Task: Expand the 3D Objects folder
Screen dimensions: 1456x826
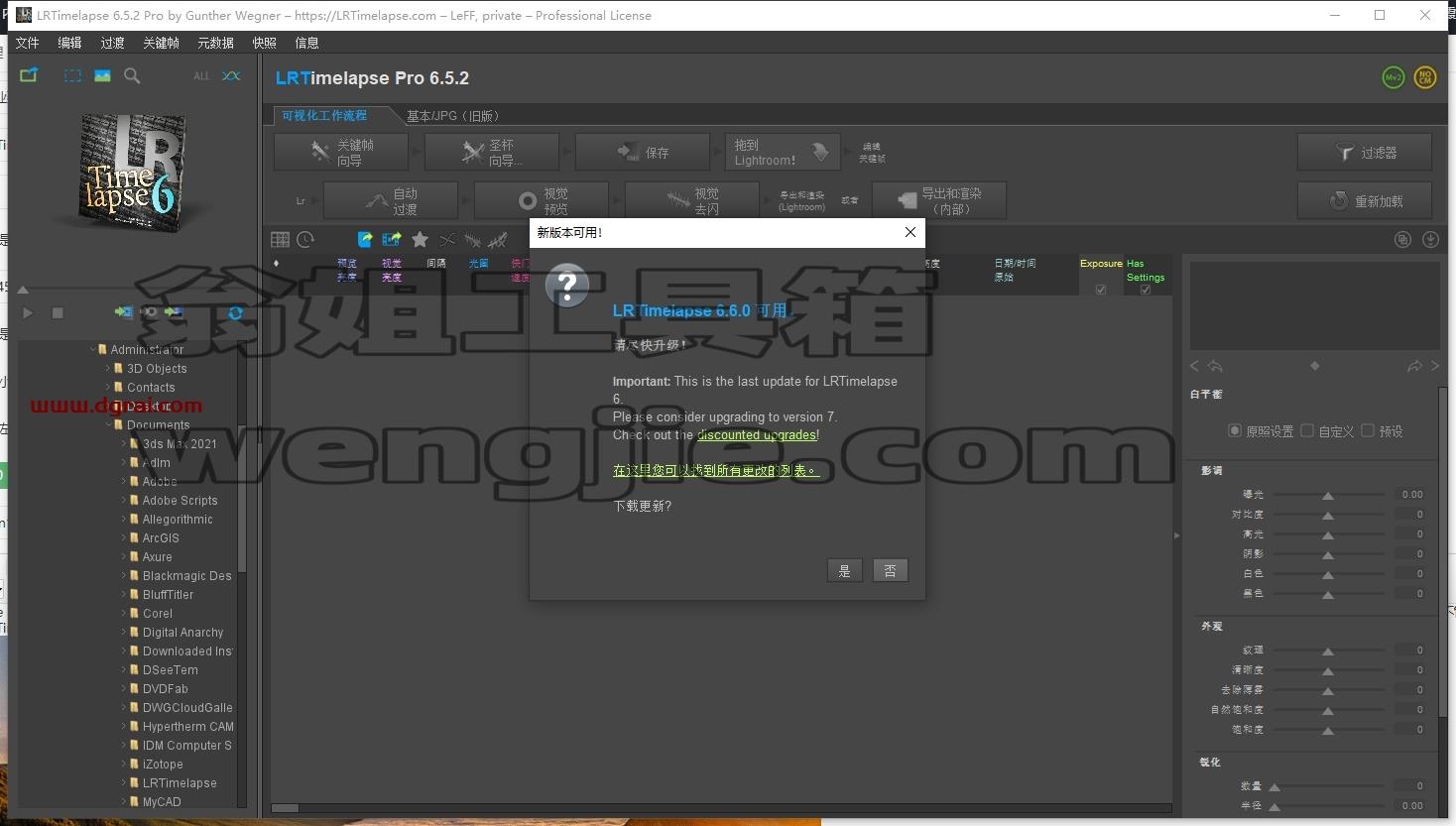Action: point(108,368)
